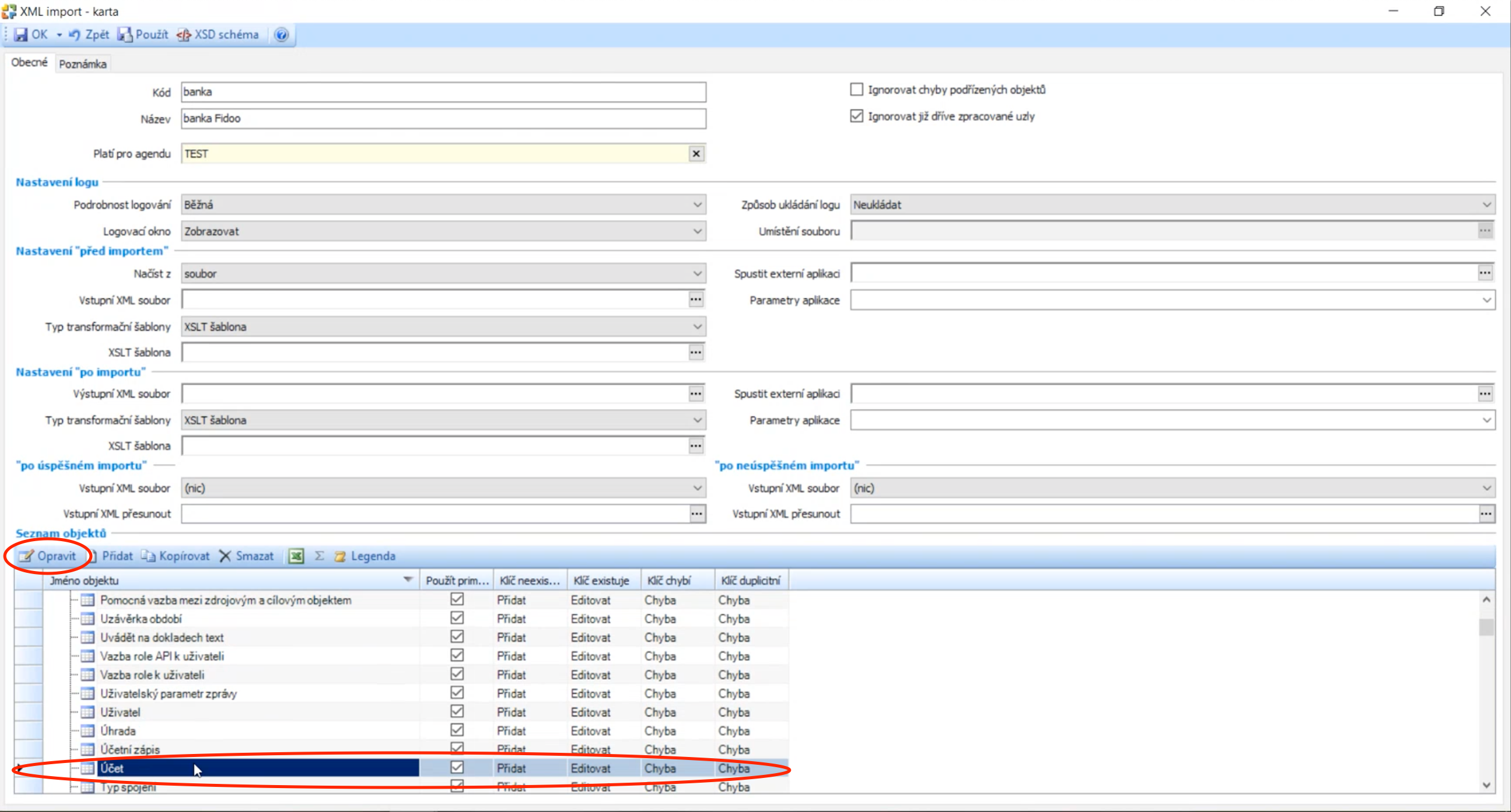Click the Klíč existuje column header
The image size is (1511, 812).
(604, 581)
